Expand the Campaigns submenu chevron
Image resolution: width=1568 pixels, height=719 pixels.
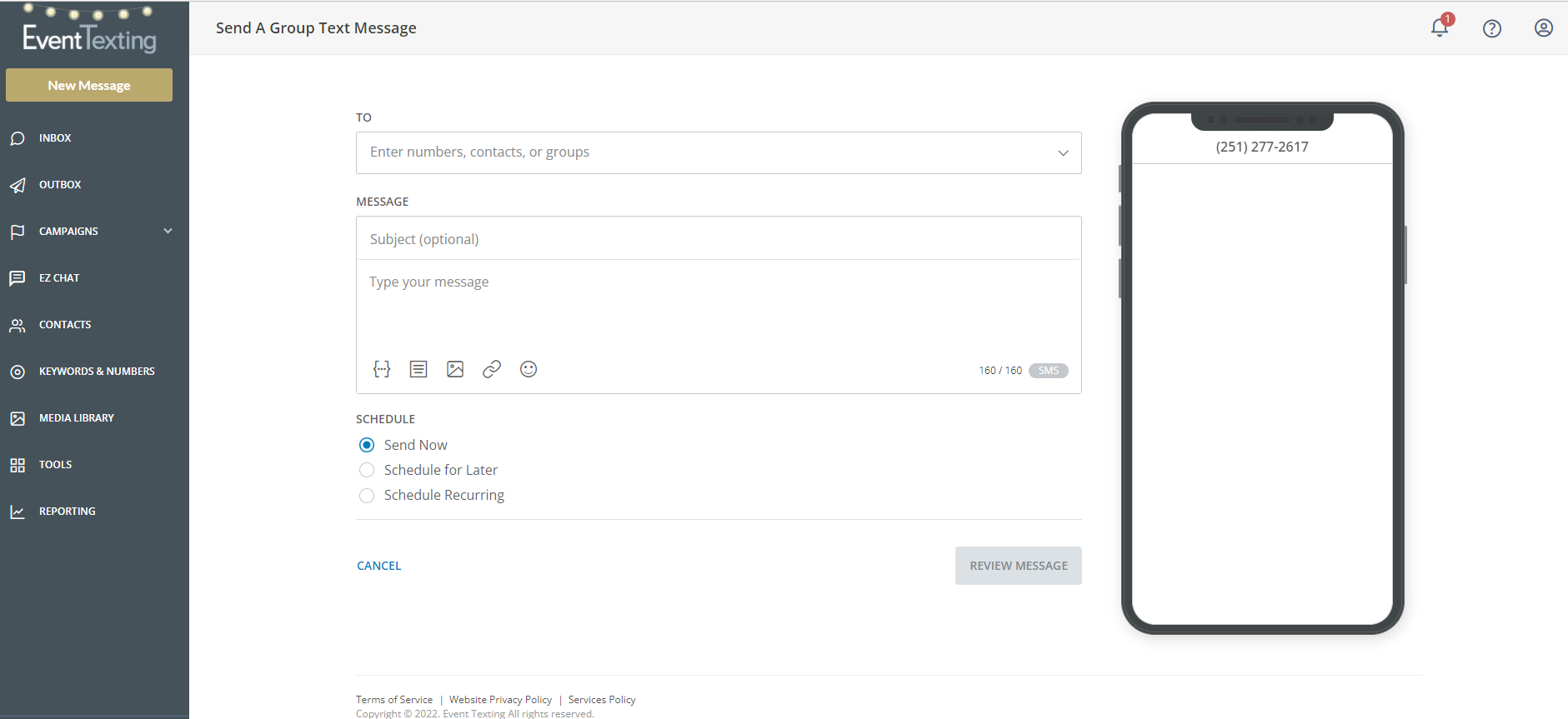pyautogui.click(x=168, y=231)
